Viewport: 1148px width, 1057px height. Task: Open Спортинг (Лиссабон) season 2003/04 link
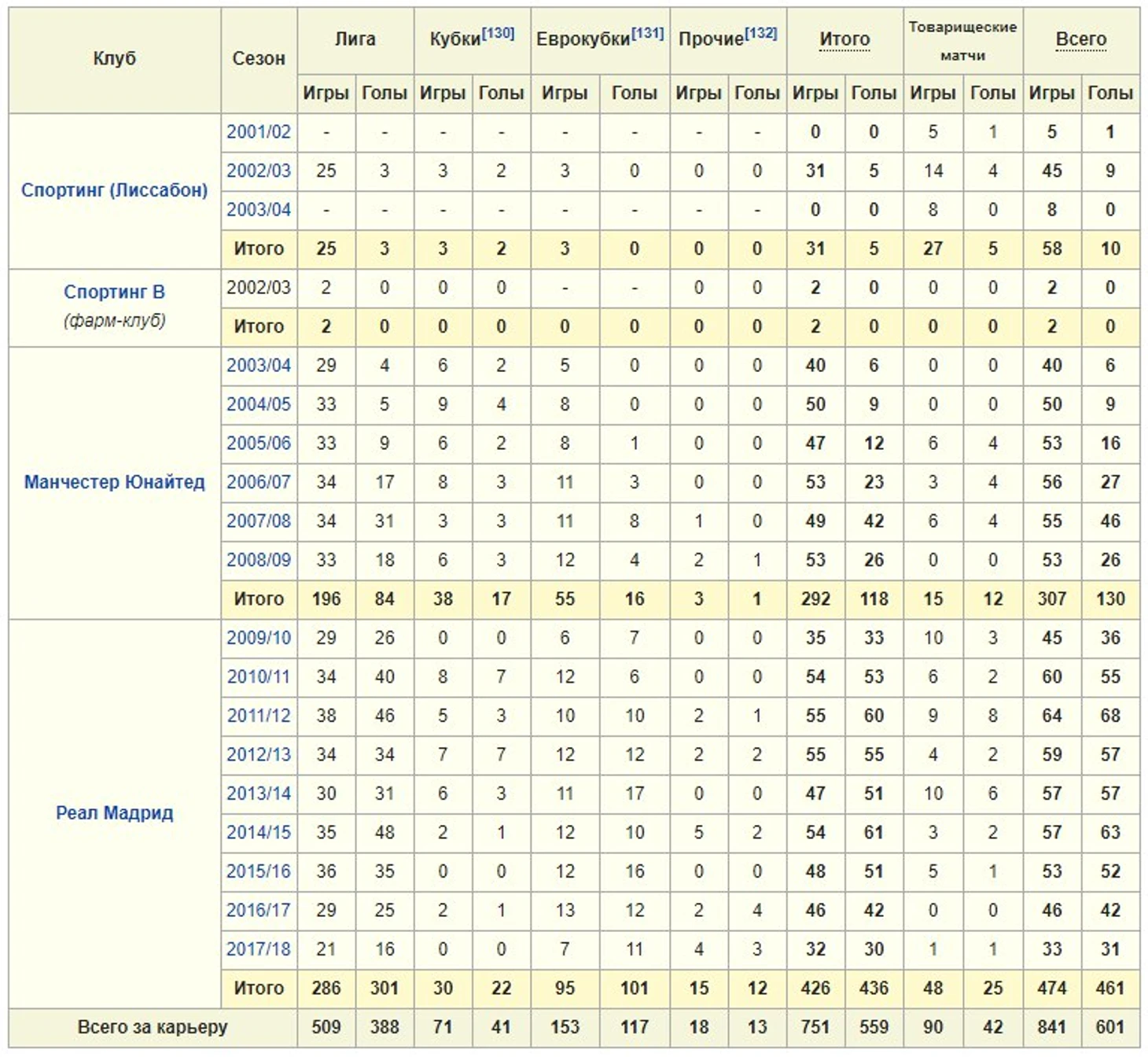259,210
